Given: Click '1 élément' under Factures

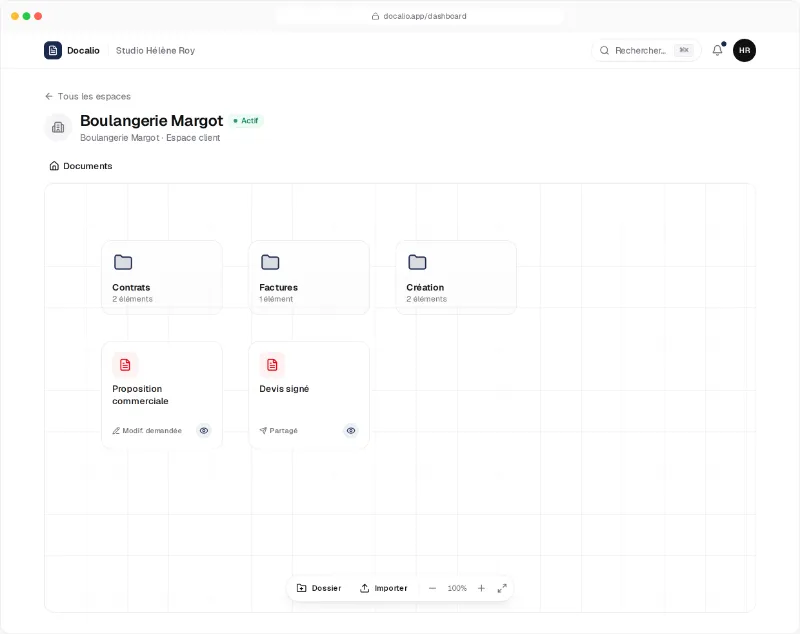Looking at the screenshot, I should click(276, 299).
